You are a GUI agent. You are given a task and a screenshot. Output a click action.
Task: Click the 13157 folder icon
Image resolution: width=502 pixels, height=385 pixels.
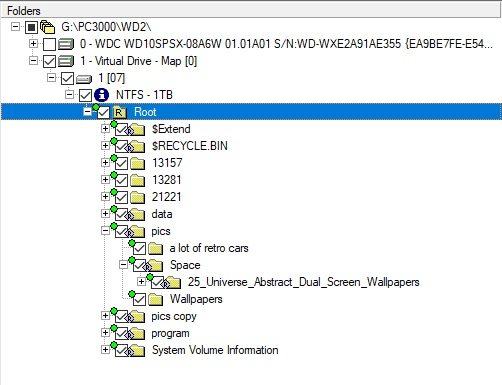(137, 163)
